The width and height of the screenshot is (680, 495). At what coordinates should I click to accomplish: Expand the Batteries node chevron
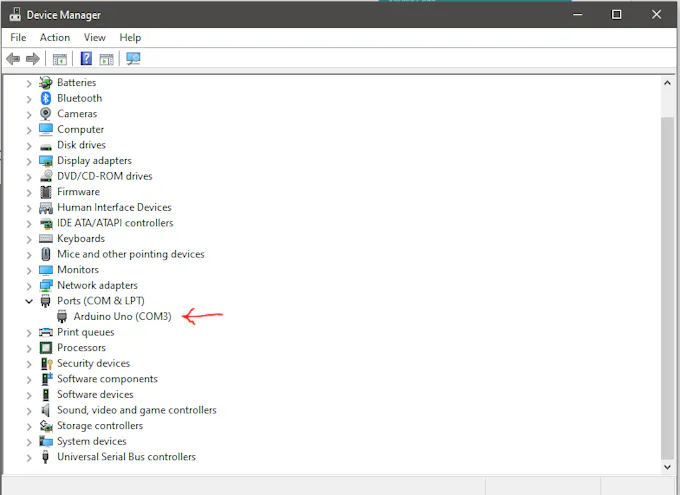29,83
